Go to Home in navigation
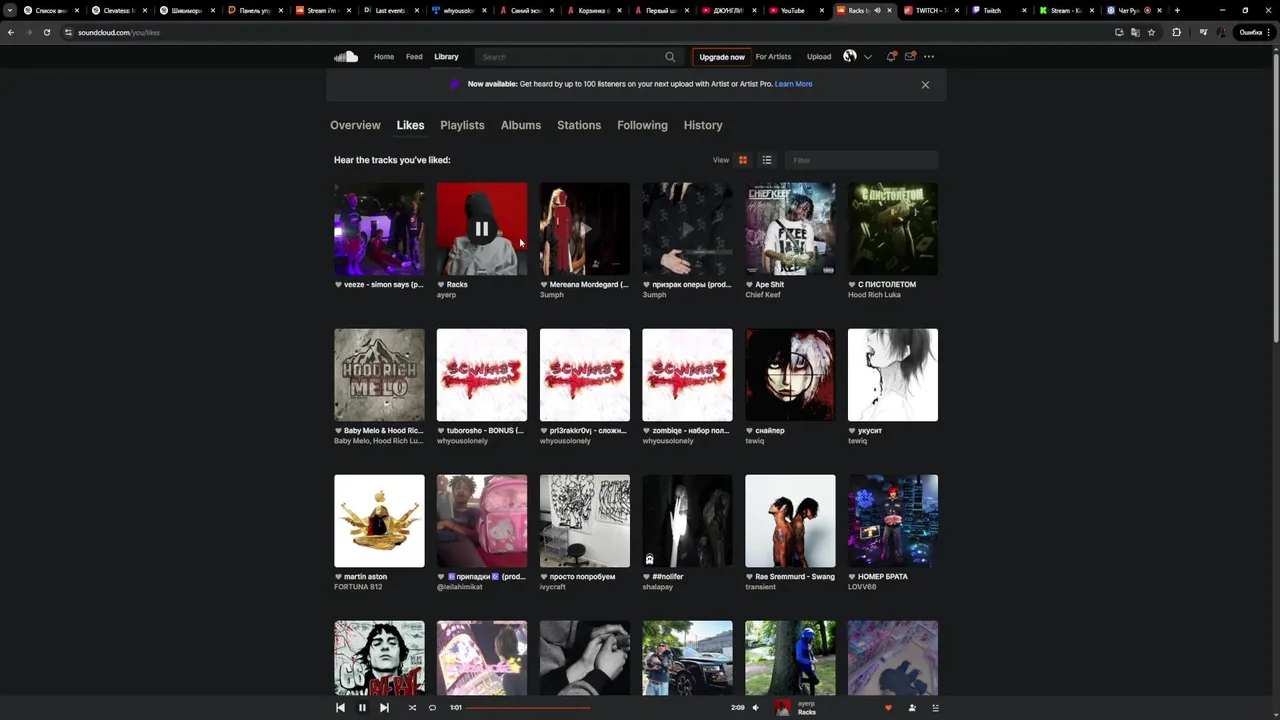This screenshot has width=1280, height=720. tap(384, 57)
